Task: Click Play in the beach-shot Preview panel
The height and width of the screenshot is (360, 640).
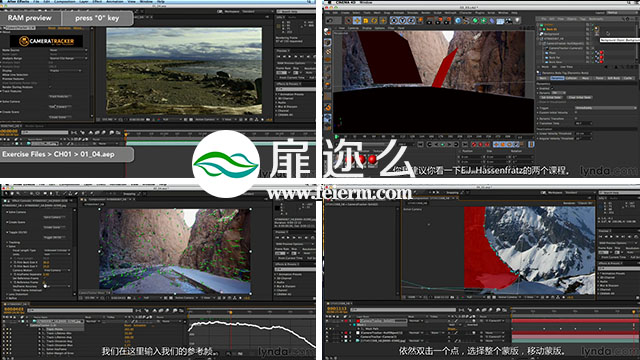Action: coord(290,56)
